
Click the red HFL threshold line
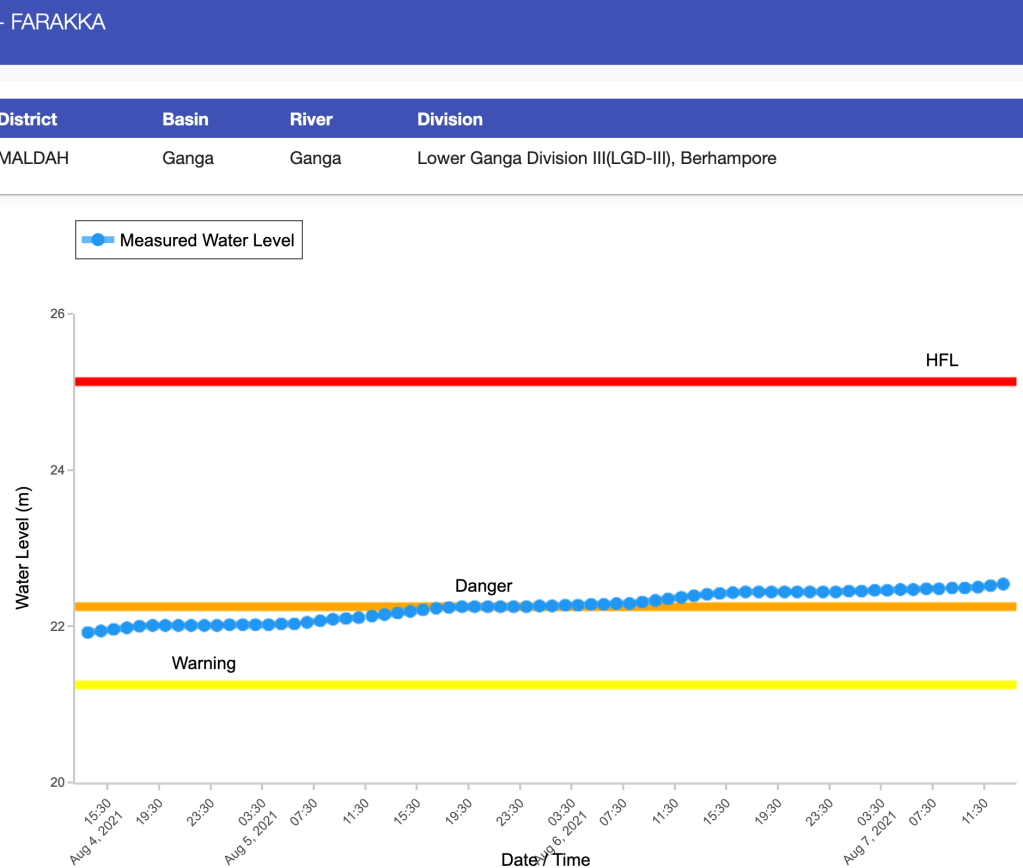click(500, 381)
